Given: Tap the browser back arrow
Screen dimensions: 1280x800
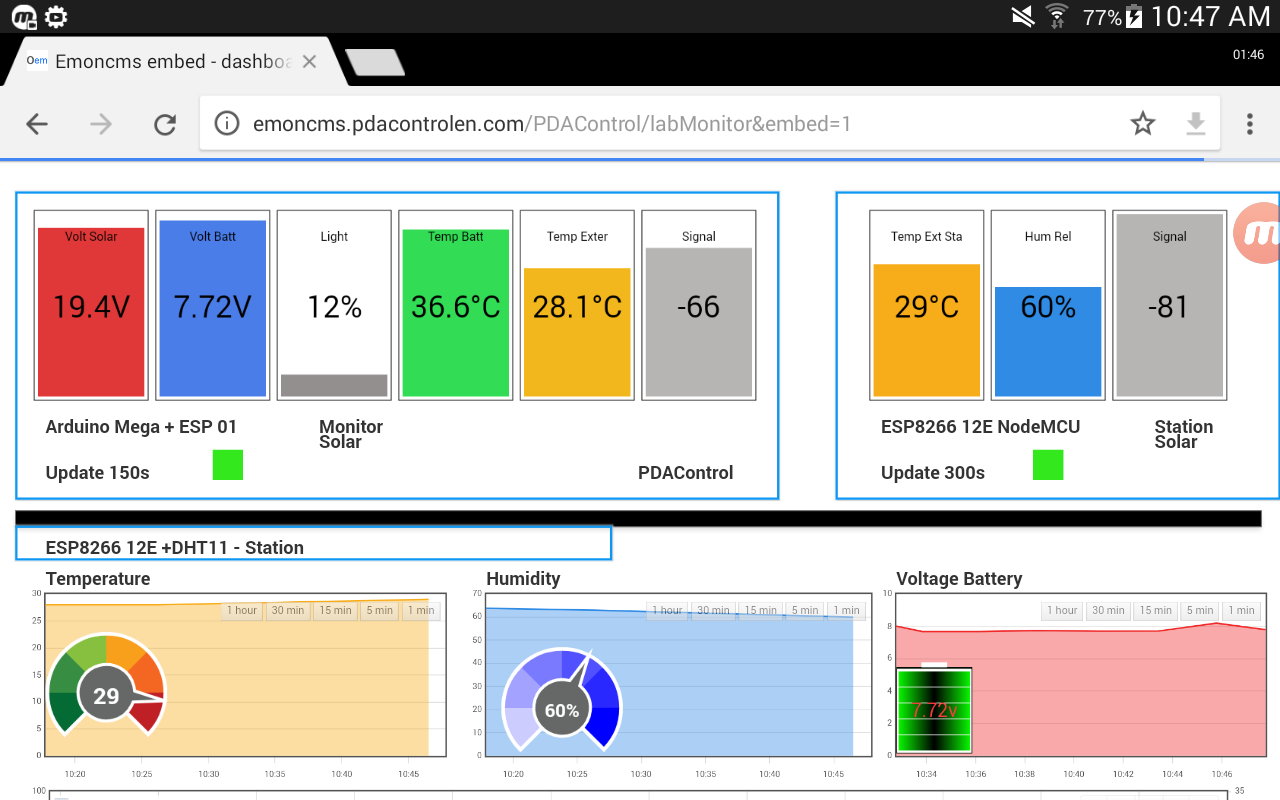Looking at the screenshot, I should (37, 124).
